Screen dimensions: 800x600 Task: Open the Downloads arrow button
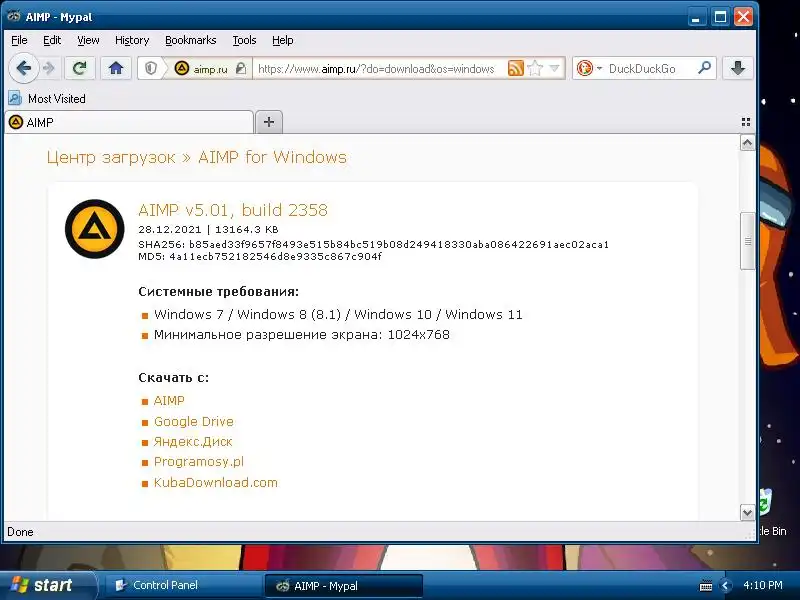[737, 68]
